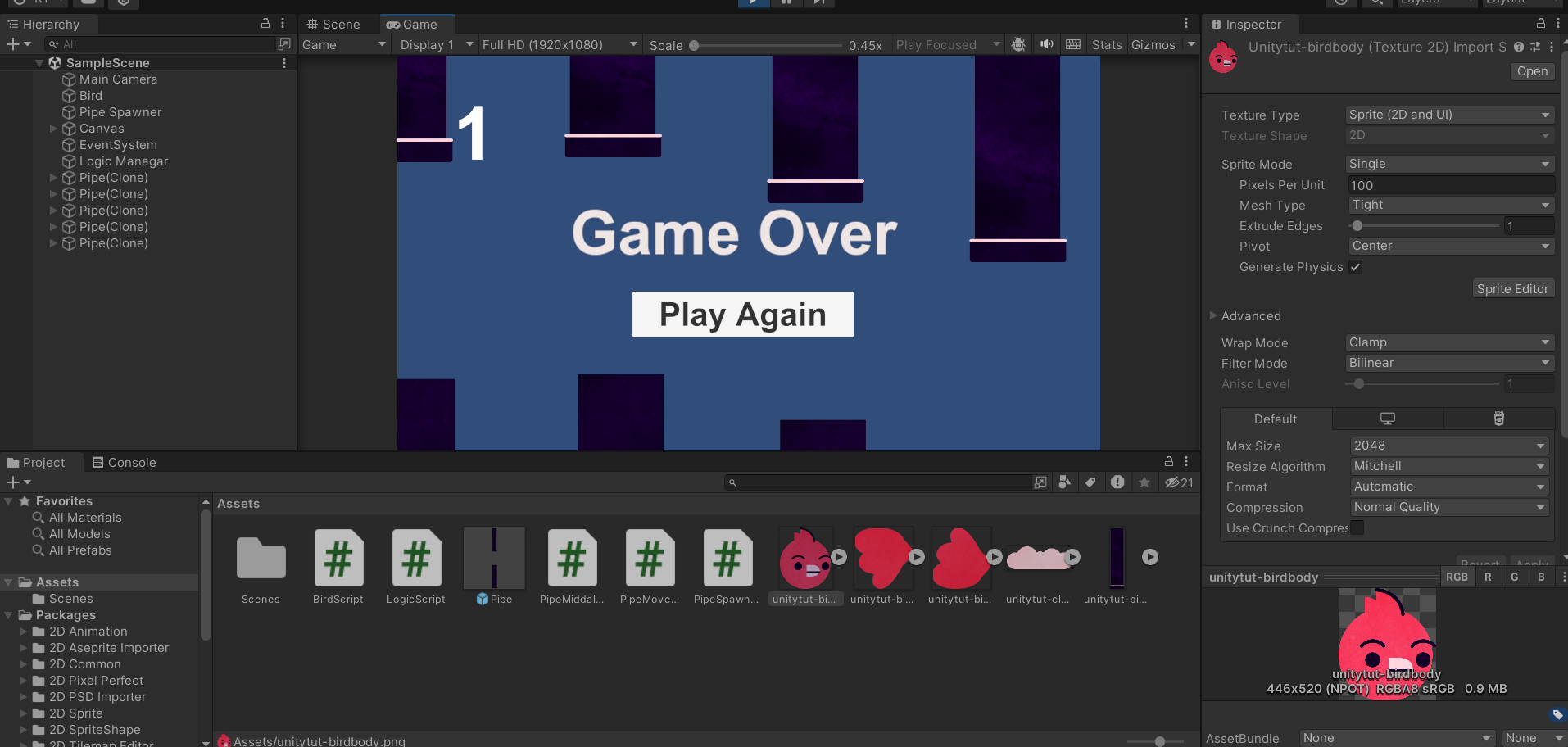
Task: Switch to the Console tab
Action: pyautogui.click(x=125, y=462)
